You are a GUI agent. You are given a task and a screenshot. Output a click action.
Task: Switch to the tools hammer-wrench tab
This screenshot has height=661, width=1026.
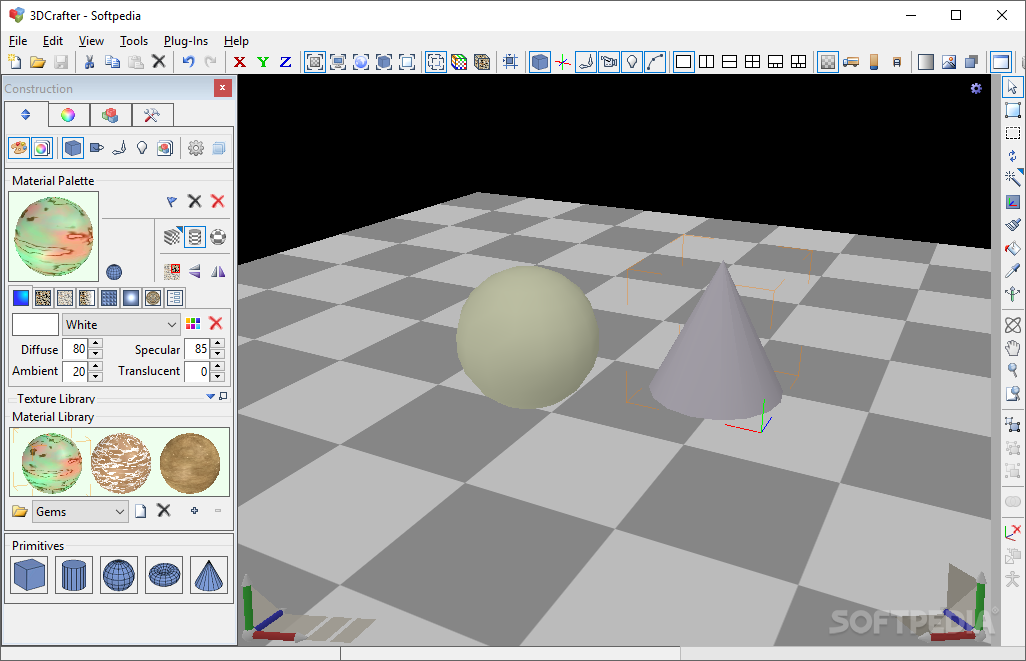click(x=152, y=115)
